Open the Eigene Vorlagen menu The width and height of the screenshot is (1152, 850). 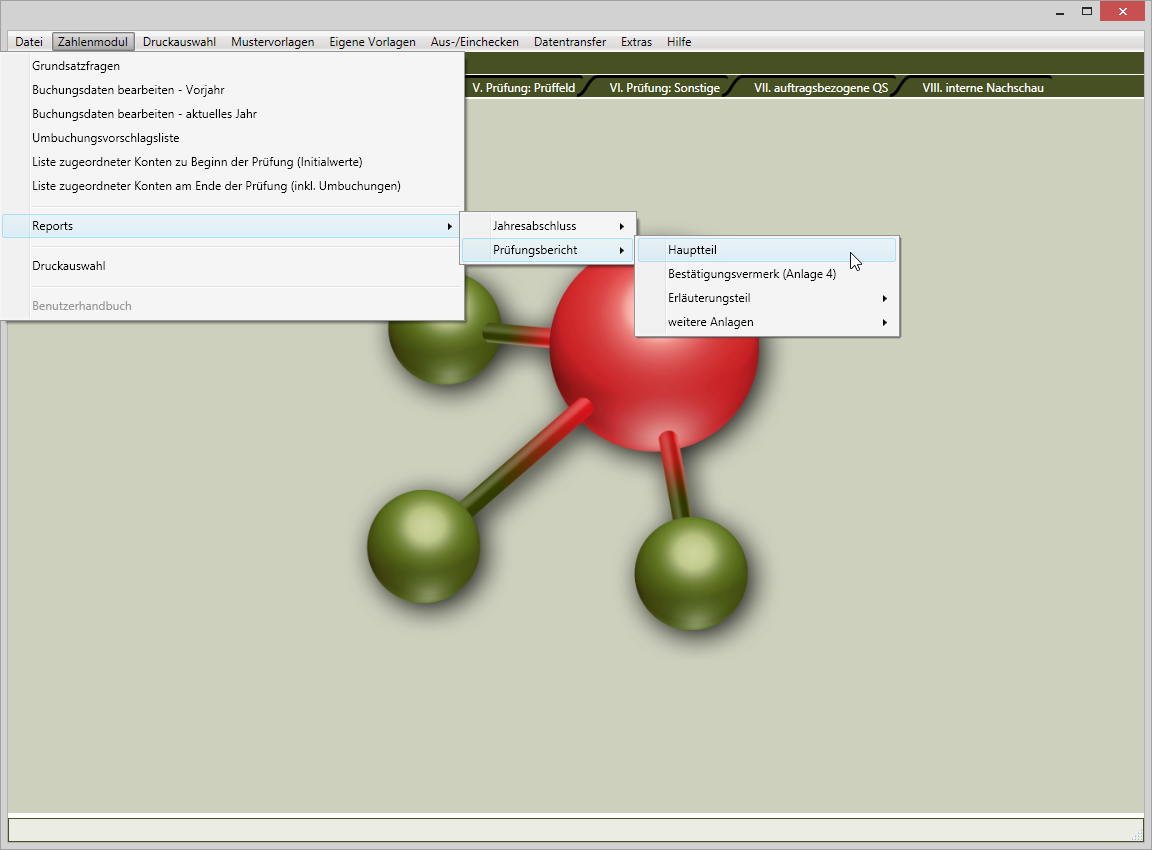[372, 42]
